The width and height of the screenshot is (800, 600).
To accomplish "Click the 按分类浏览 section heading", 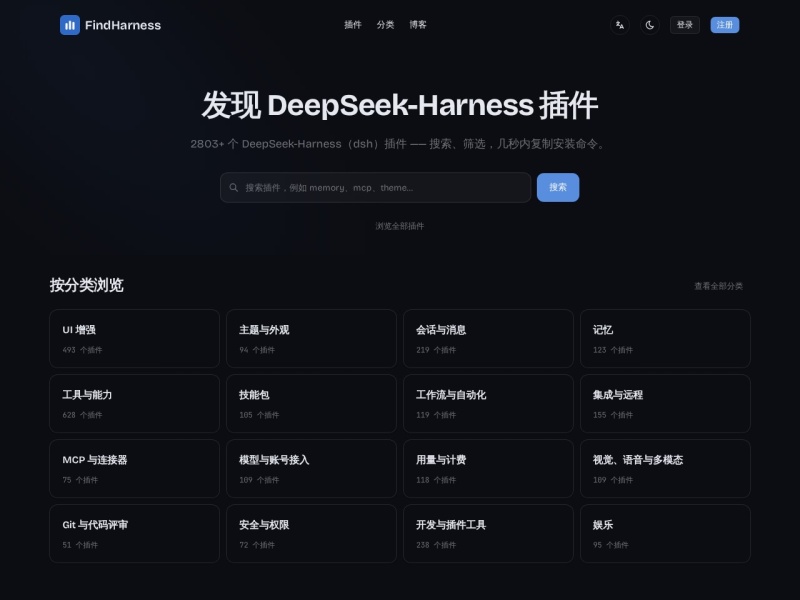I will point(87,285).
